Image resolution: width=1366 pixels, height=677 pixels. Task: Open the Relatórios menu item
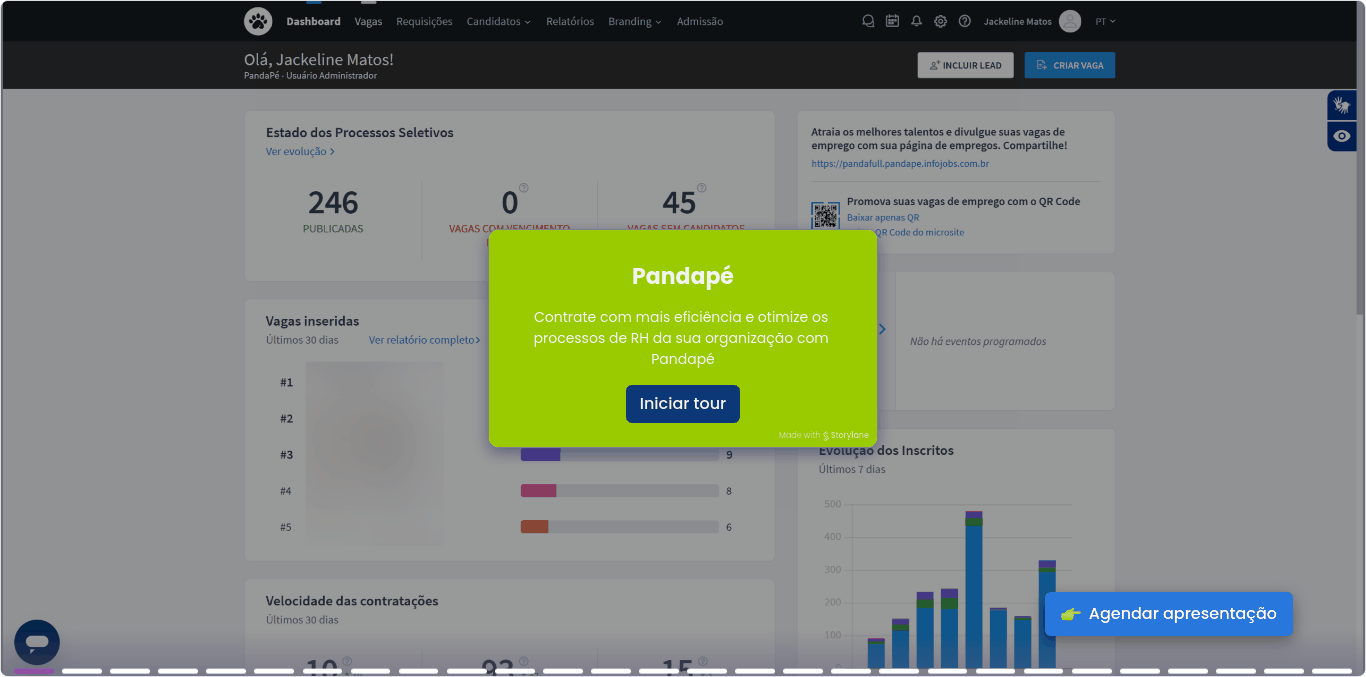pyautogui.click(x=570, y=21)
